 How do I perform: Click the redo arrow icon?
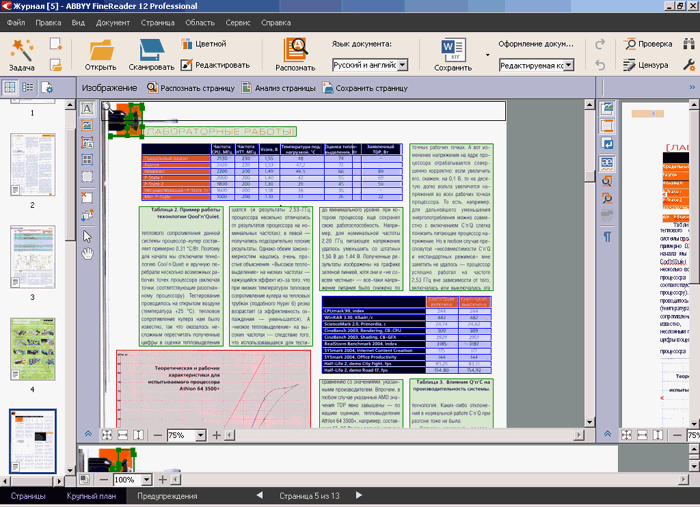click(x=600, y=44)
